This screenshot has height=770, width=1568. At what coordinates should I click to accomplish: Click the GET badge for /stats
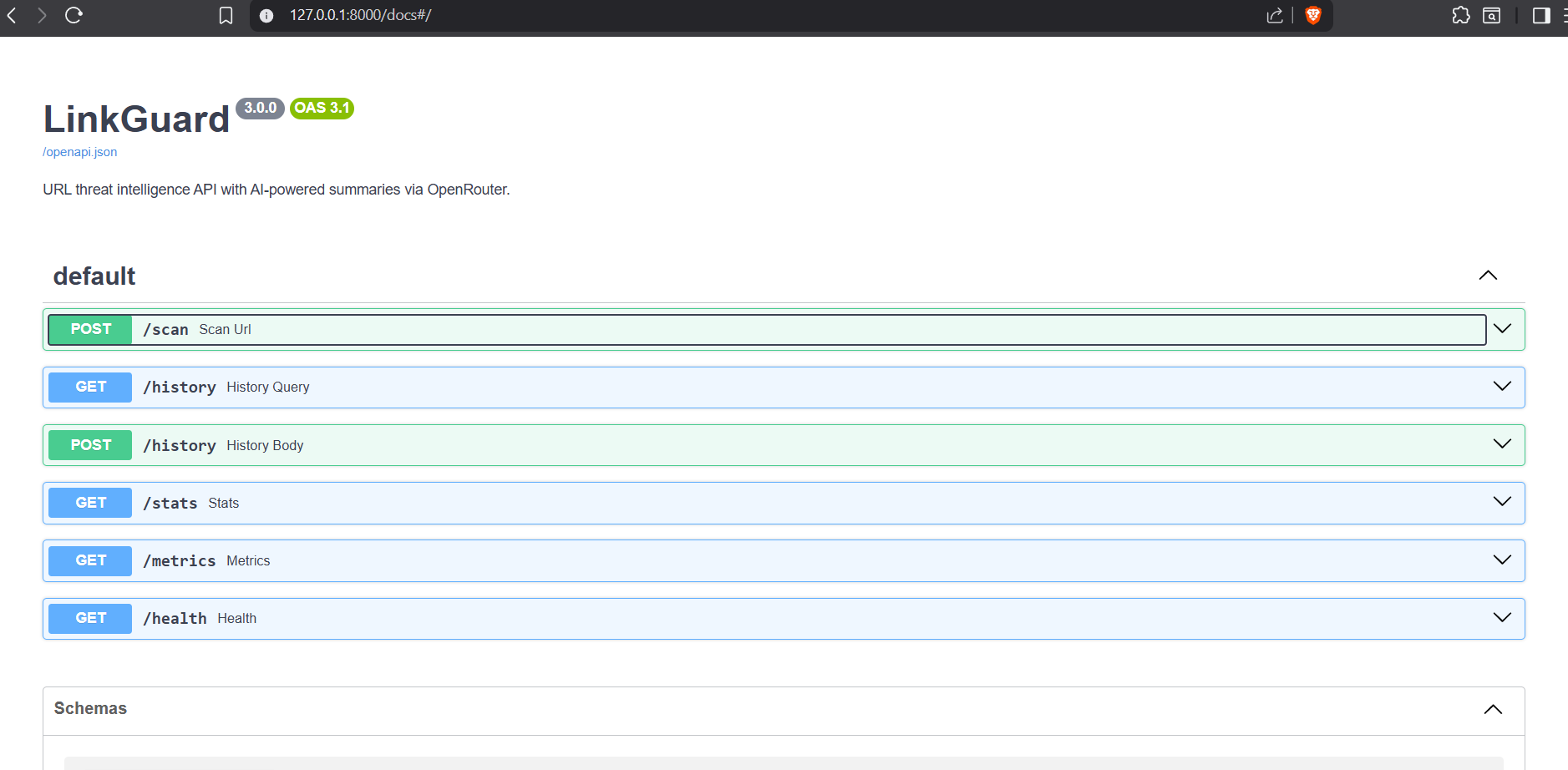(90, 503)
